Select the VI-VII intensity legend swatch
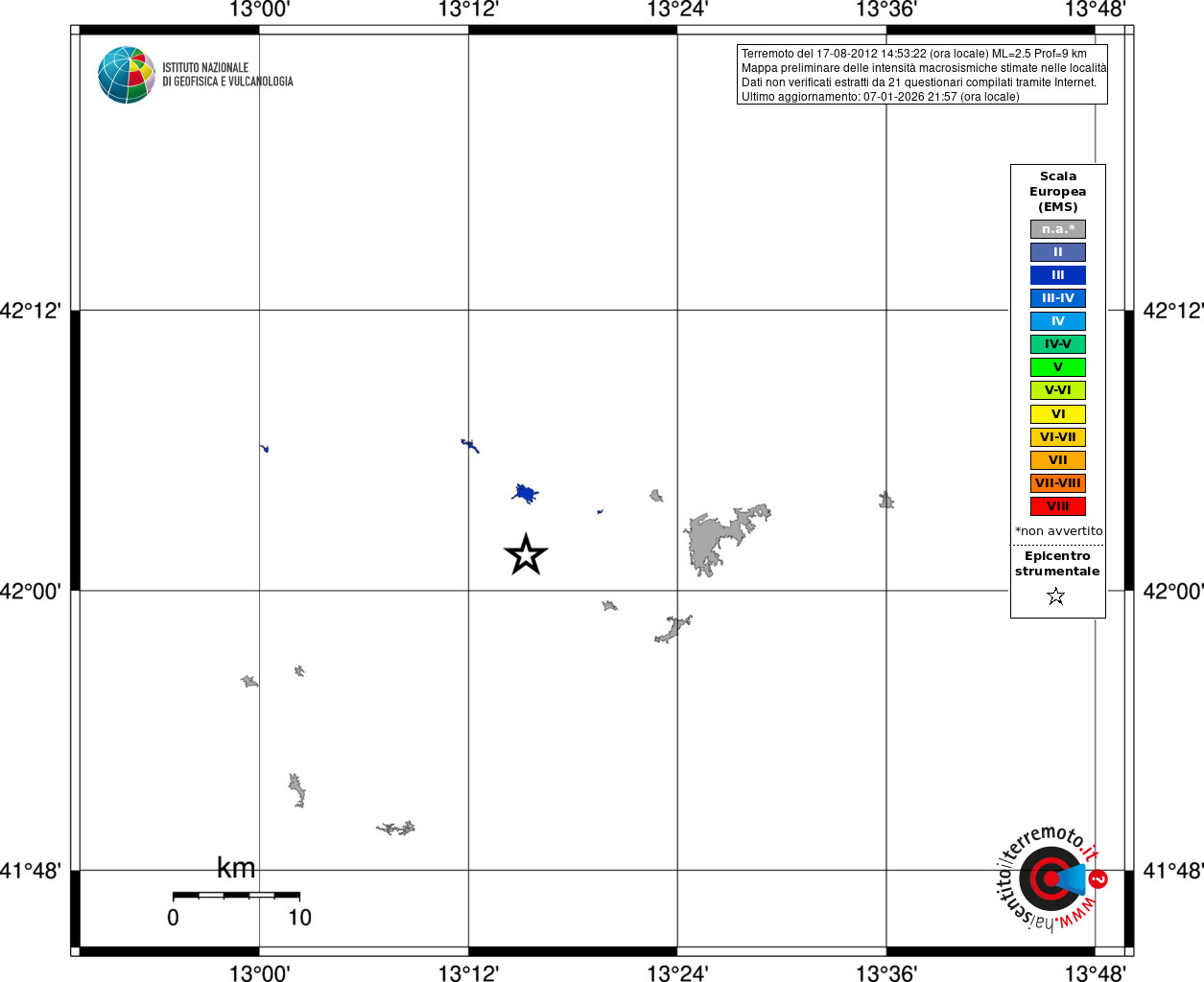 pyautogui.click(x=1058, y=437)
